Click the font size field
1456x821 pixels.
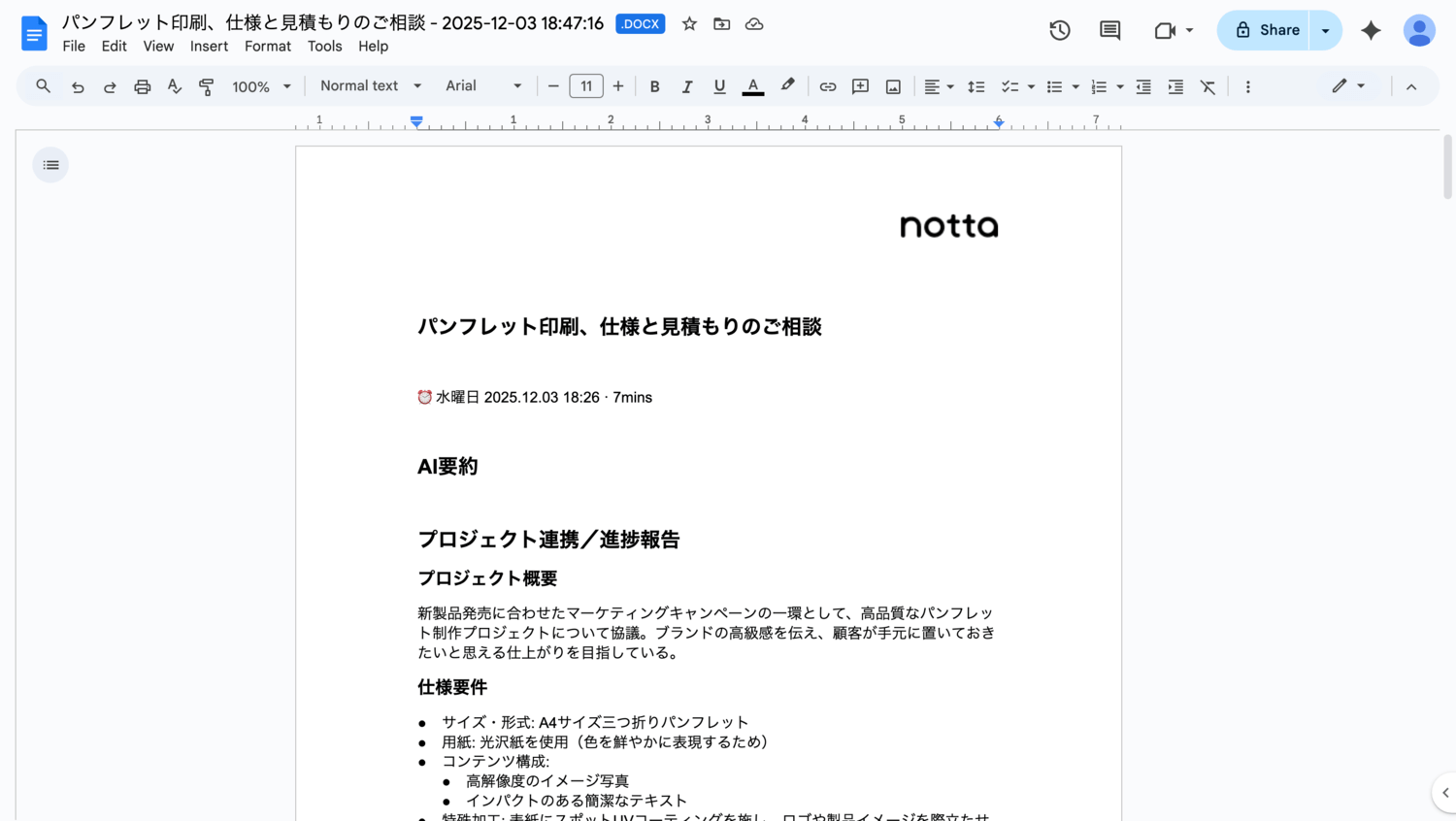[x=586, y=86]
